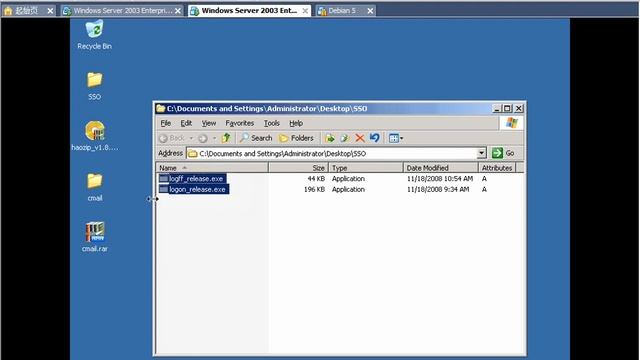Open the Address bar dropdown
Viewport: 640px width, 360px height.
pyautogui.click(x=482, y=153)
